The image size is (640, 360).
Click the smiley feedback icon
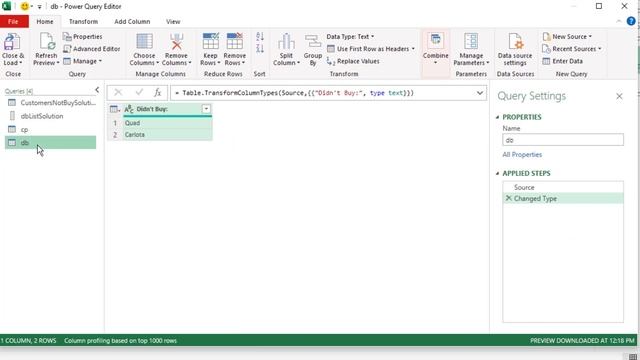click(24, 7)
